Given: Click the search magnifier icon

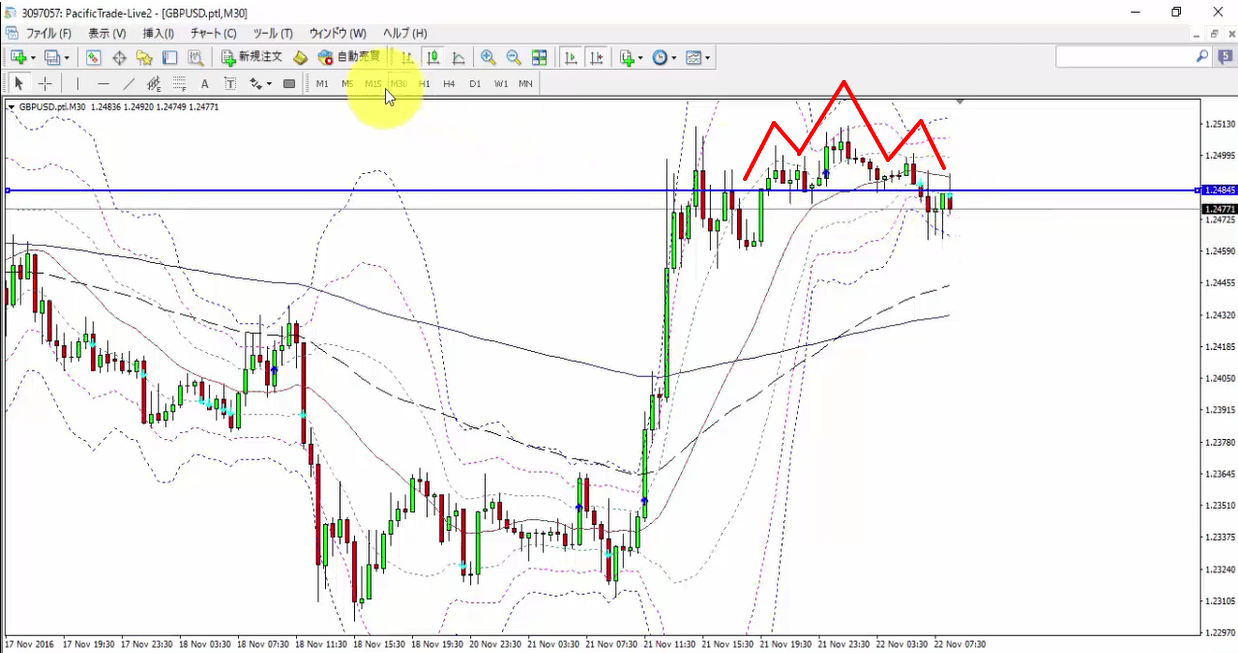Looking at the screenshot, I should (1202, 58).
